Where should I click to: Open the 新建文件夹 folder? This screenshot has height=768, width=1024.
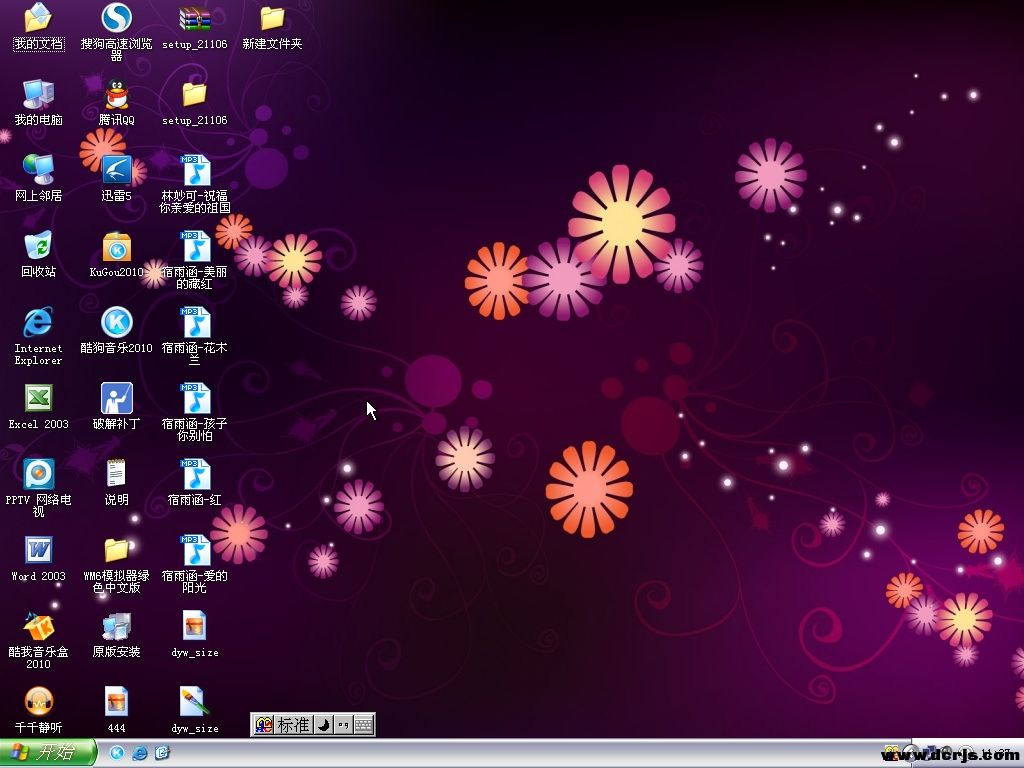[272, 19]
